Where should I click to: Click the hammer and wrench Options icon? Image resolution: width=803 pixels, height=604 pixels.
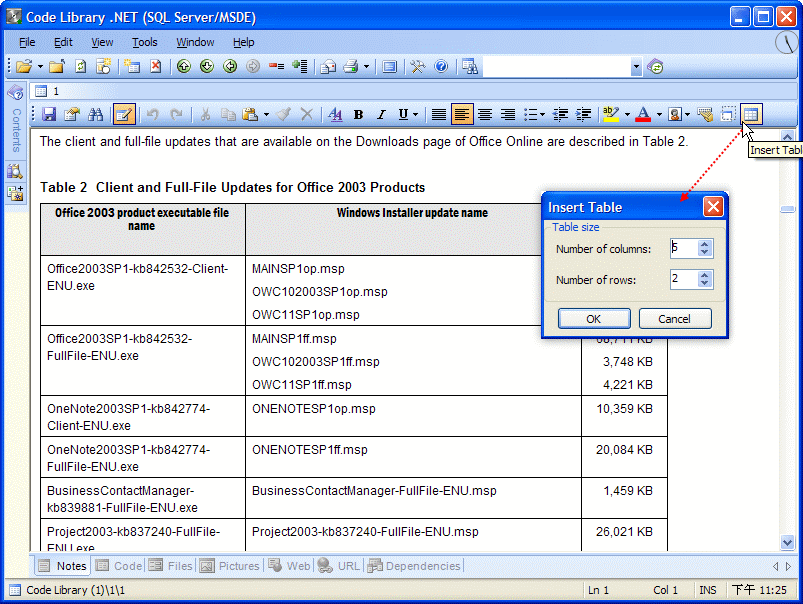[x=417, y=67]
